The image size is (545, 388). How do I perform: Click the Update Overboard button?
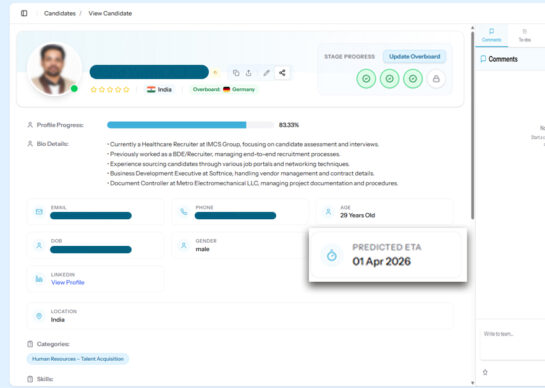(x=414, y=56)
